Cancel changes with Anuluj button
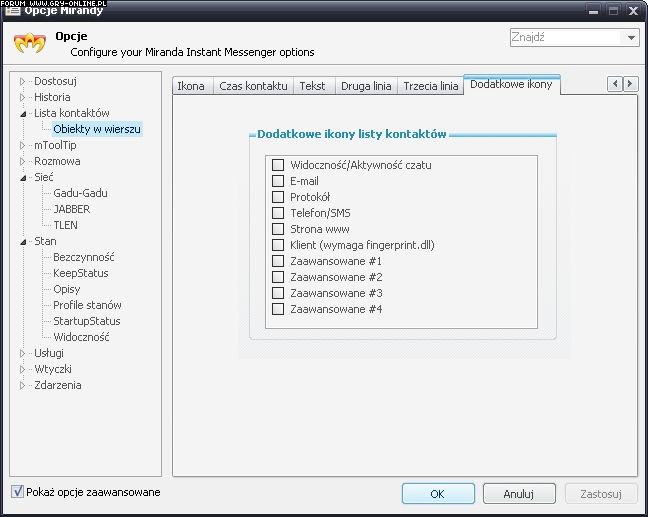 pos(519,494)
